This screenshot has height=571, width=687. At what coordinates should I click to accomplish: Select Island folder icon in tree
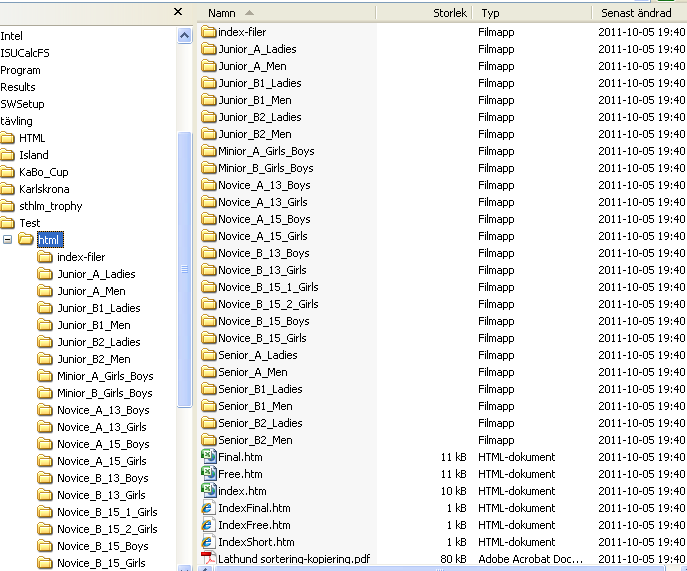point(7,155)
